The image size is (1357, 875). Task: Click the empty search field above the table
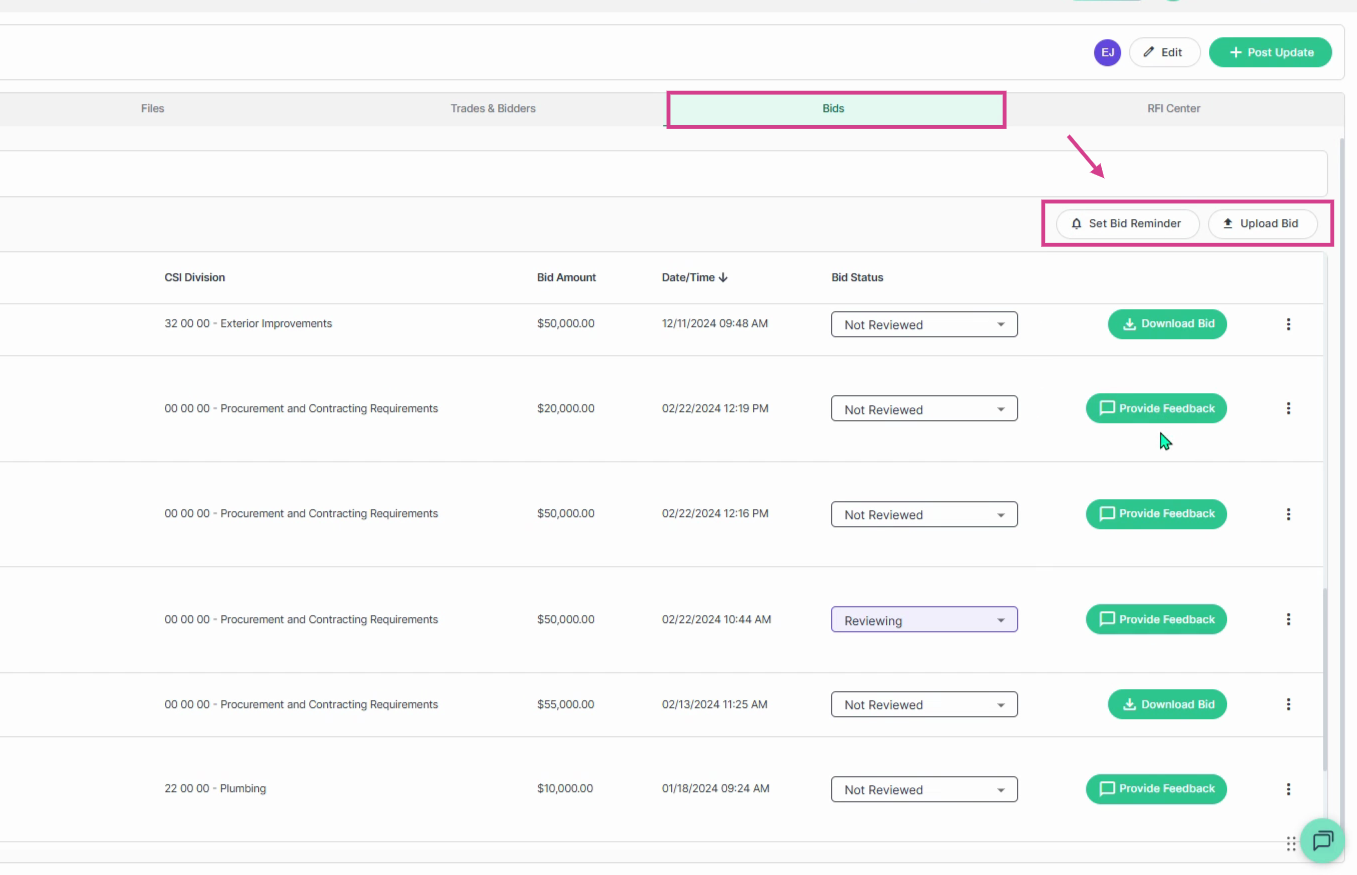click(664, 174)
